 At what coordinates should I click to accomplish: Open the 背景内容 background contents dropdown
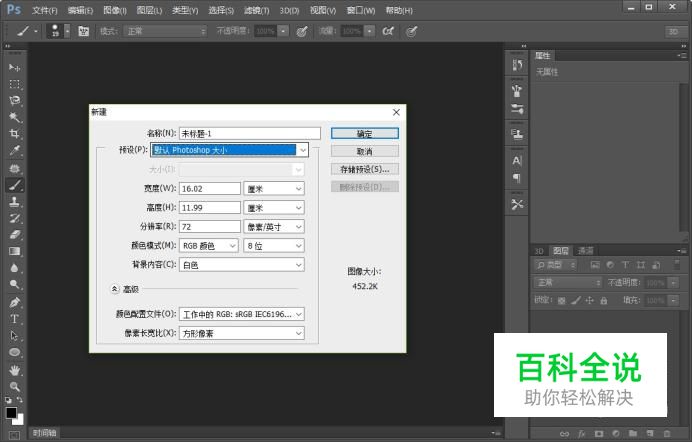pyautogui.click(x=241, y=265)
